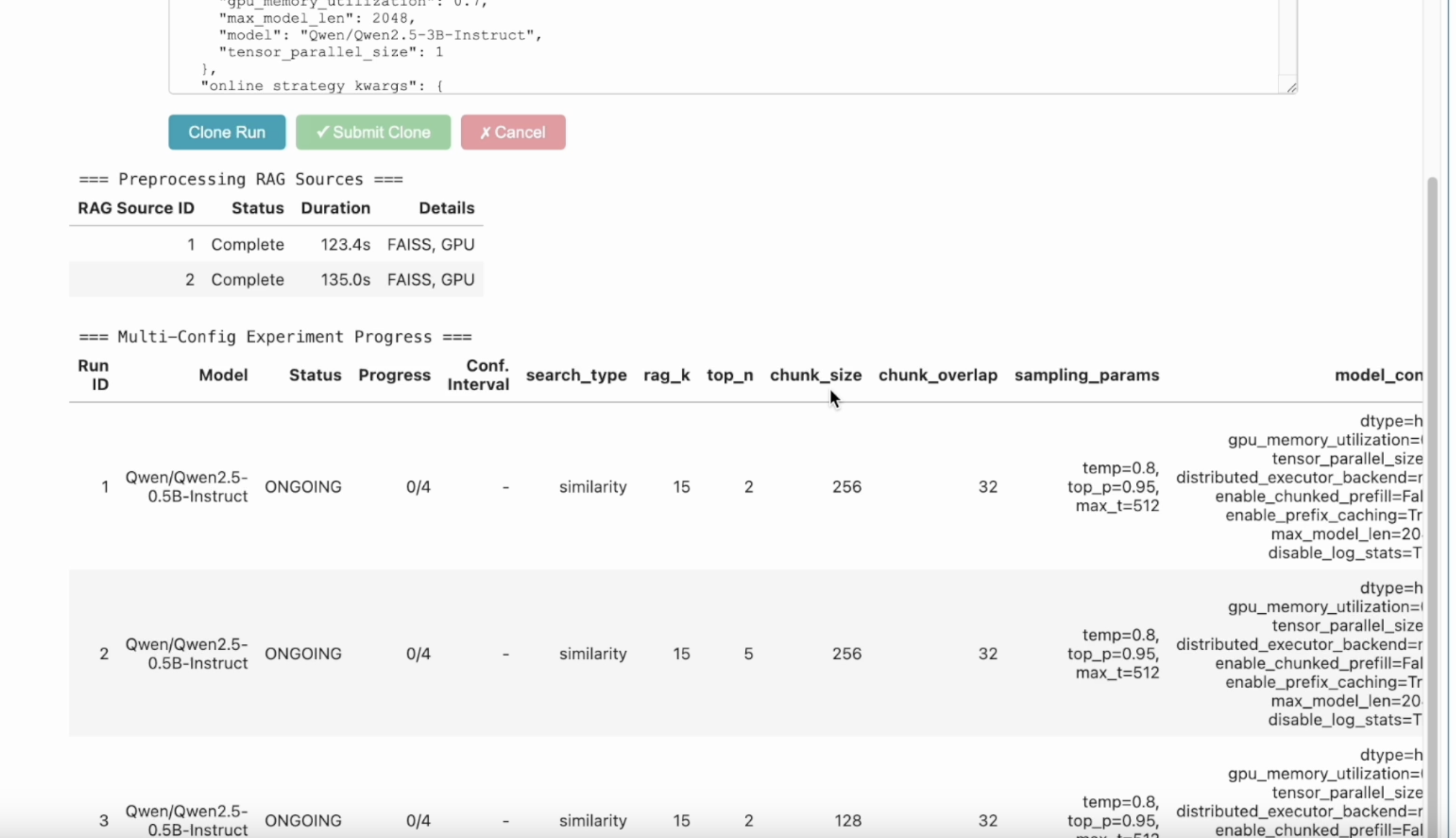The image size is (1456, 838).
Task: Click the 0/4 progress indicator for Run 1
Action: click(418, 487)
